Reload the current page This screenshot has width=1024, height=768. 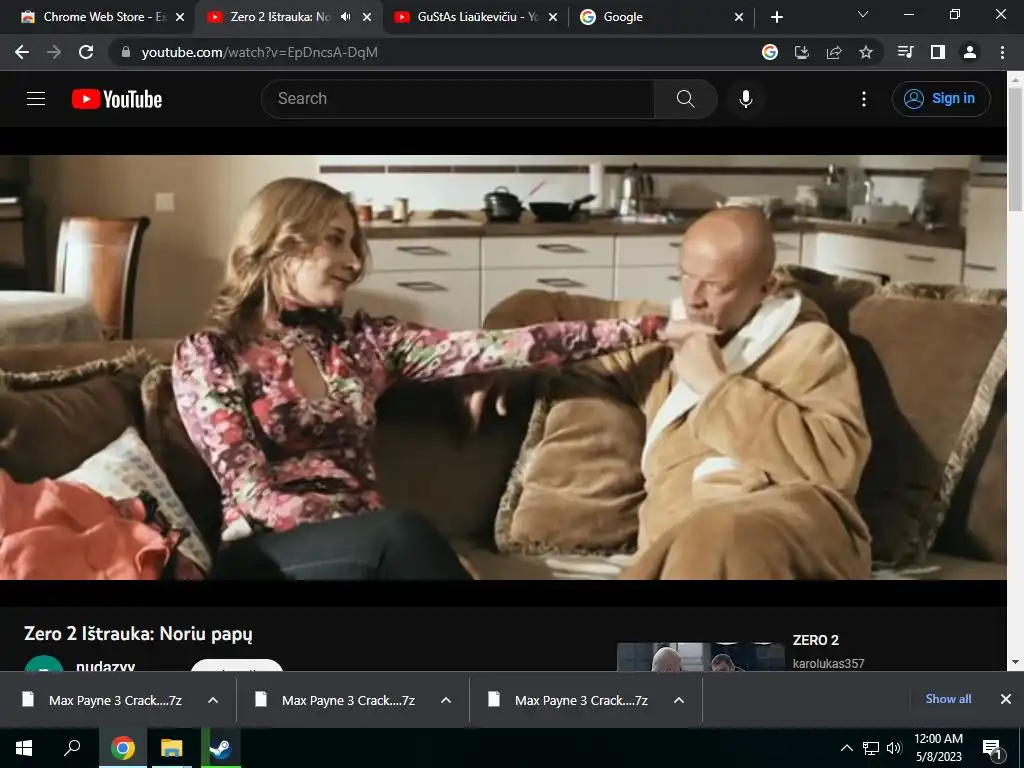click(x=86, y=52)
